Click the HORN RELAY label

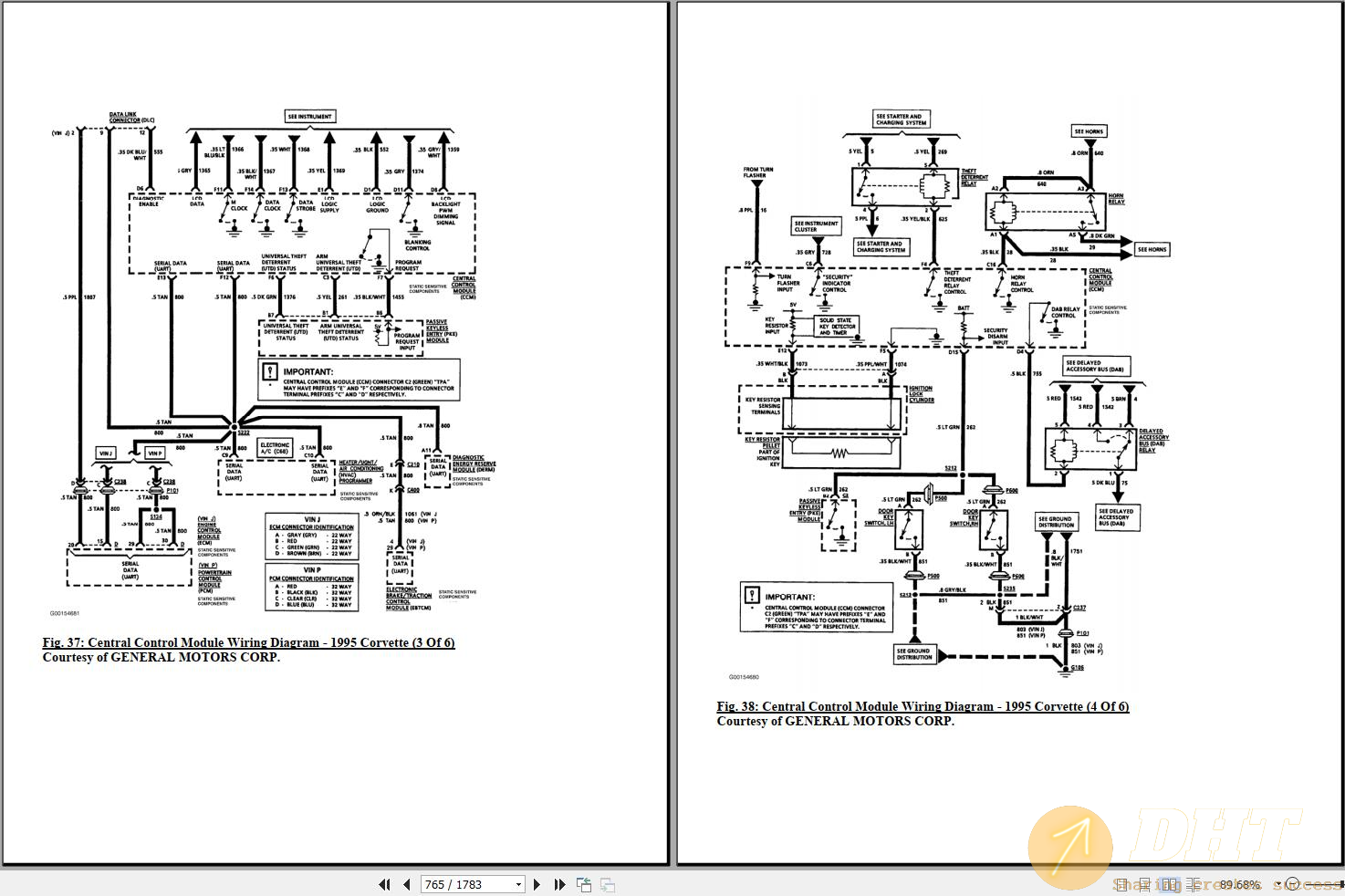[x=1116, y=198]
